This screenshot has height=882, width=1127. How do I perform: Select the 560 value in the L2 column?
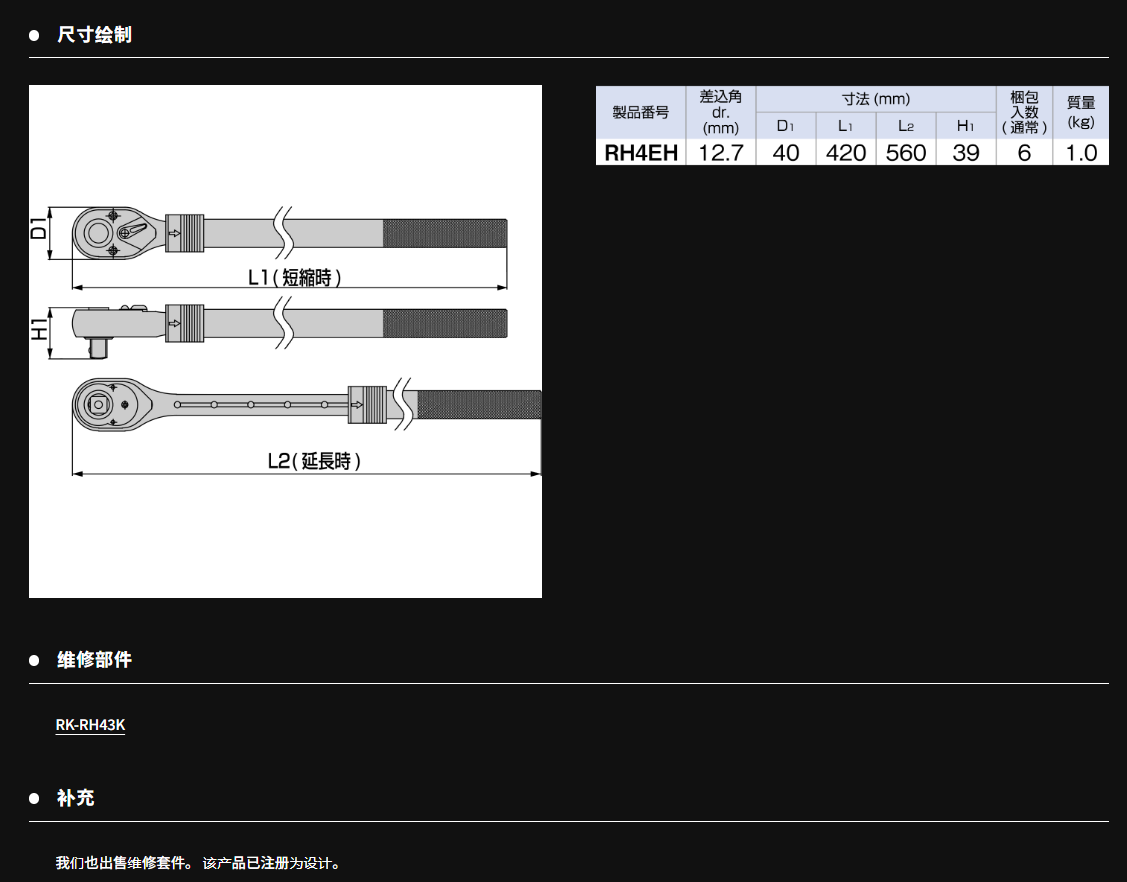point(905,153)
